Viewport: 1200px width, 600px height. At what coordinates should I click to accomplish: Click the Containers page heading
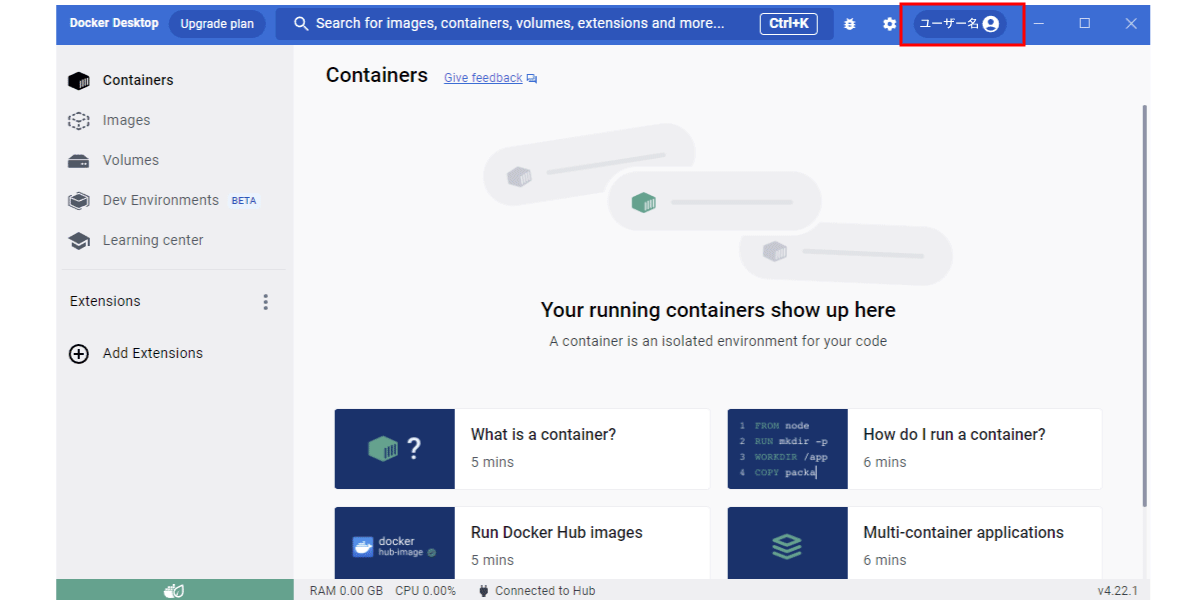tap(377, 75)
